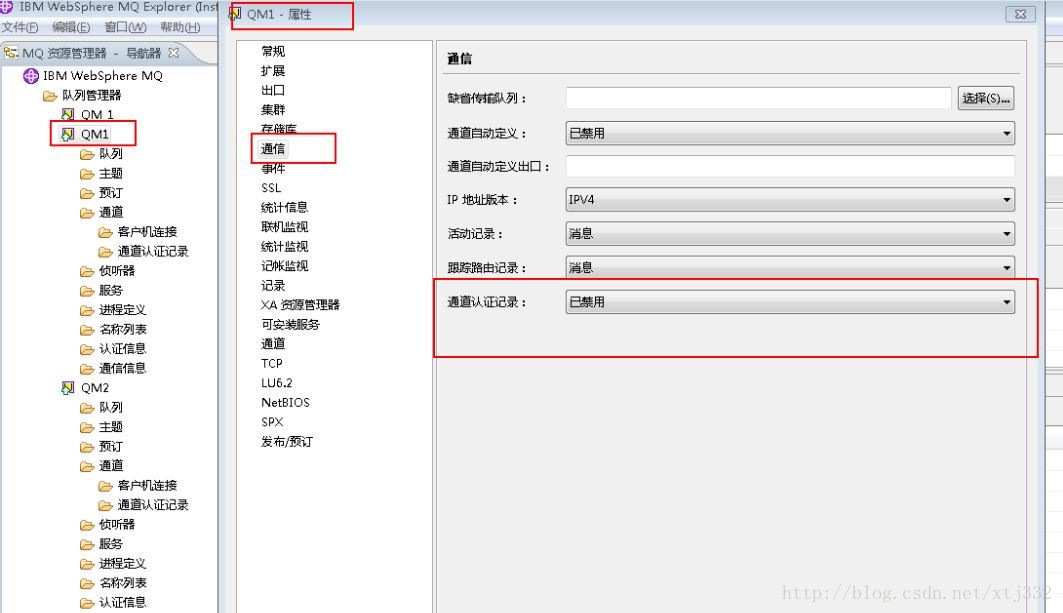Select LU6.2 properties page

[277, 383]
